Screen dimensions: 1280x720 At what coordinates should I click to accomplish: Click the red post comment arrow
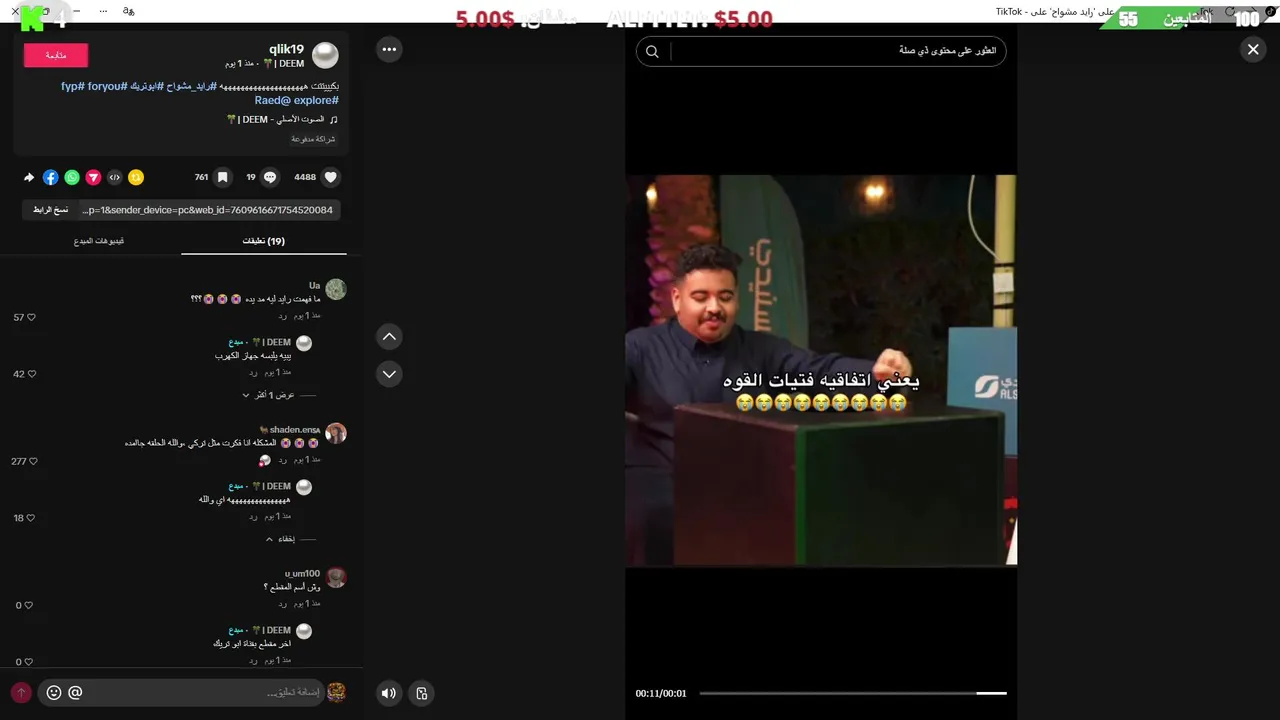click(x=21, y=692)
